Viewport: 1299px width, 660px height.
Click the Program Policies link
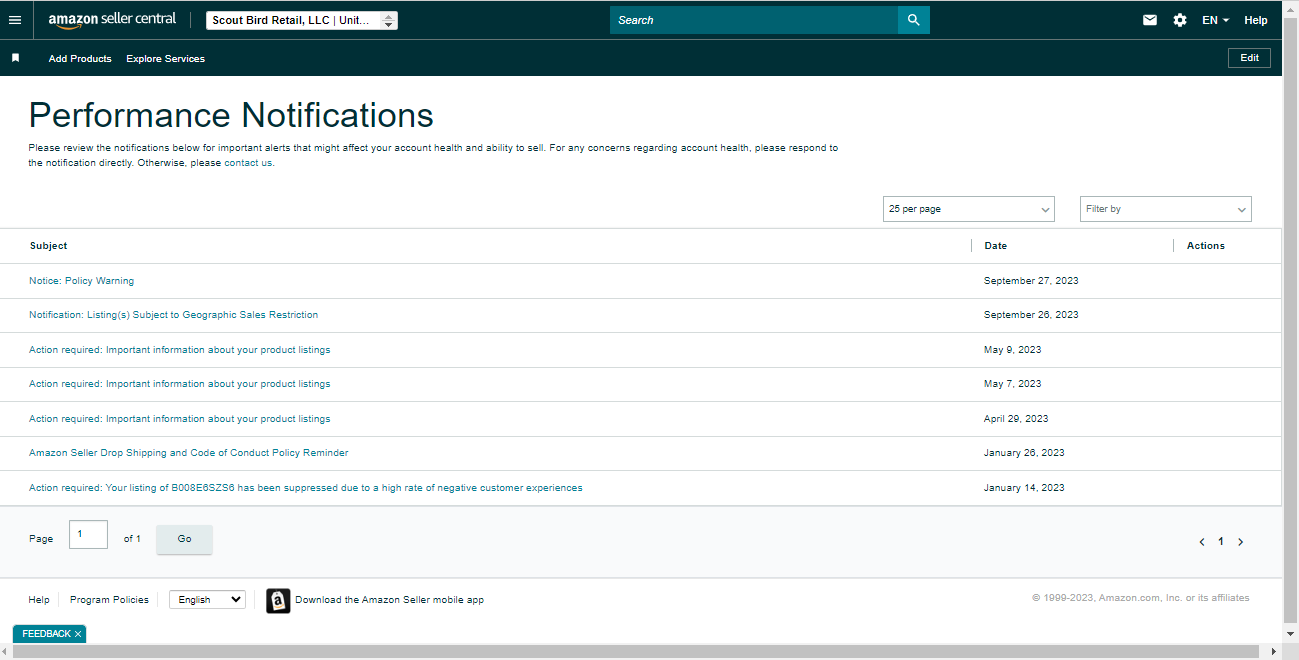tap(109, 600)
